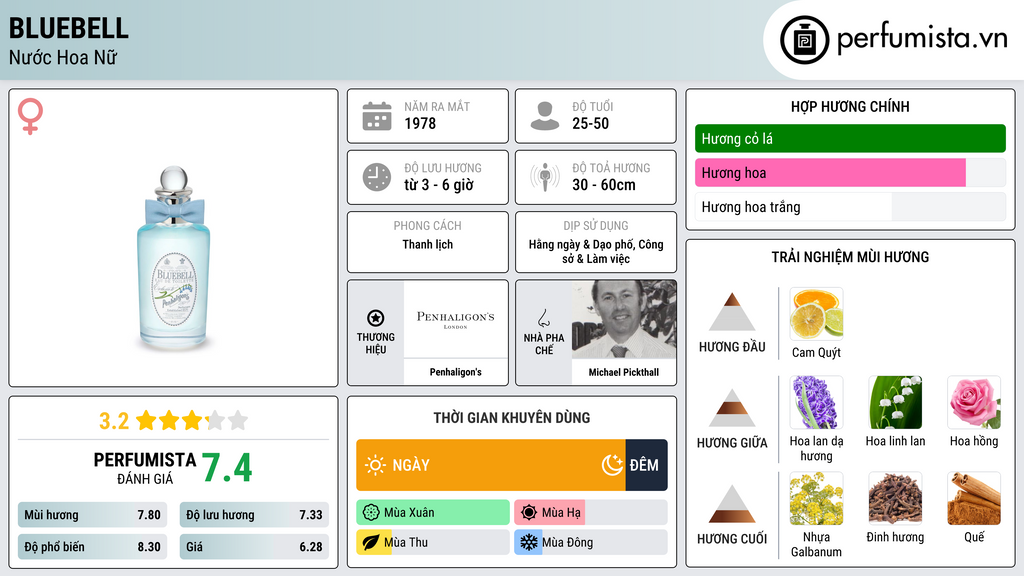The image size is (1024, 576).
Task: Click the star rating next to 3.2
Action: [192, 421]
